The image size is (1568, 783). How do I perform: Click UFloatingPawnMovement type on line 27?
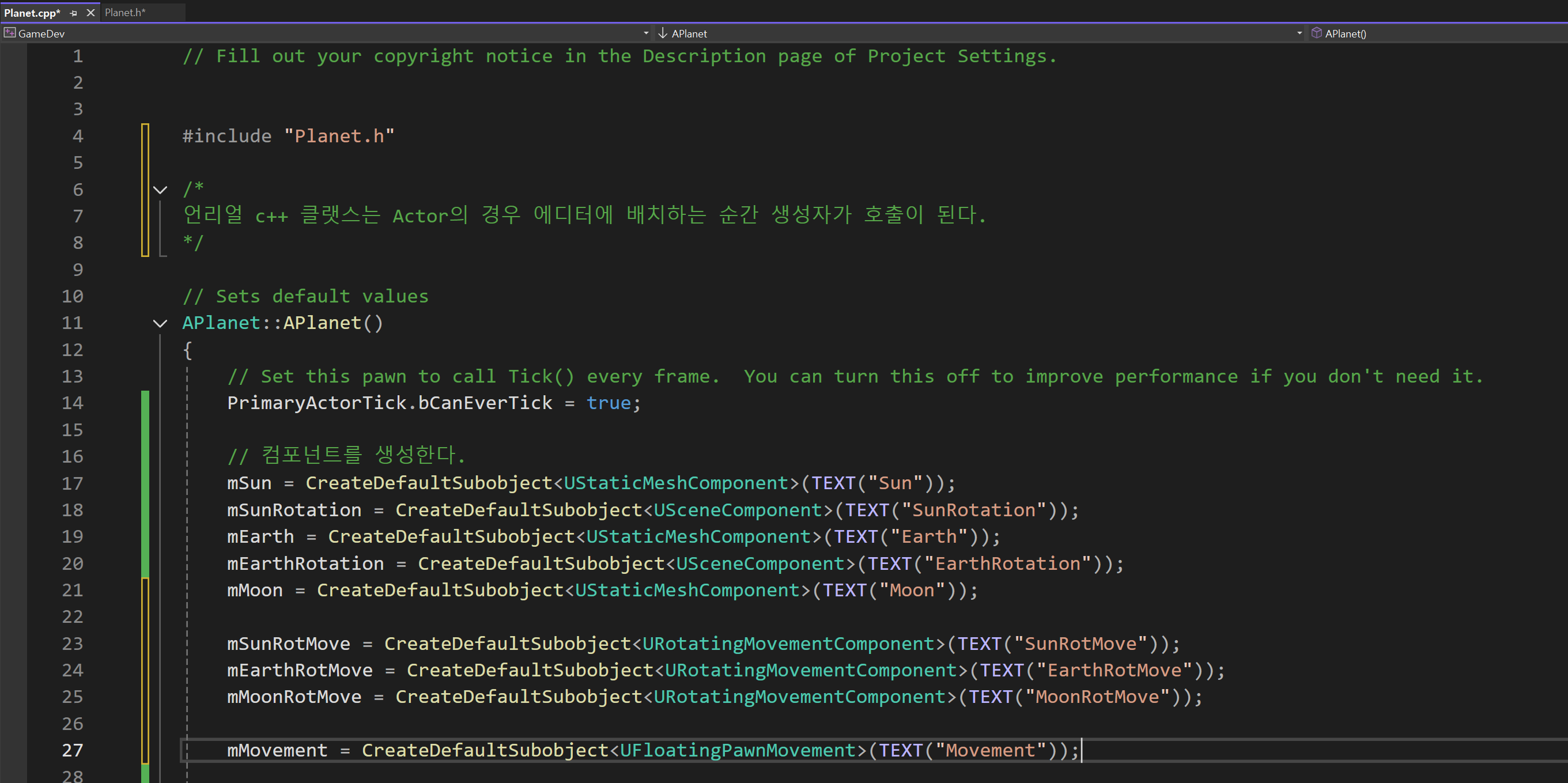pyautogui.click(x=738, y=750)
